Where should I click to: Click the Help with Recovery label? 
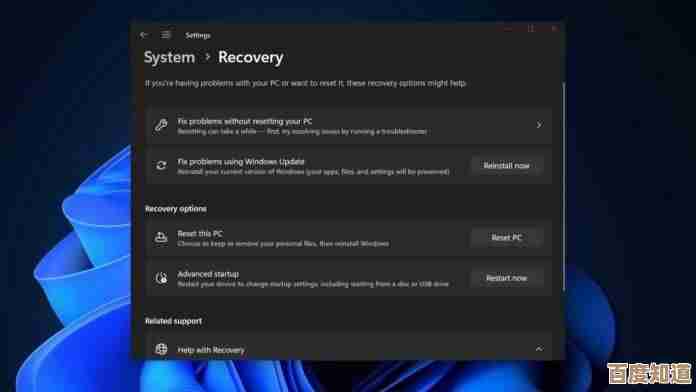(x=211, y=350)
